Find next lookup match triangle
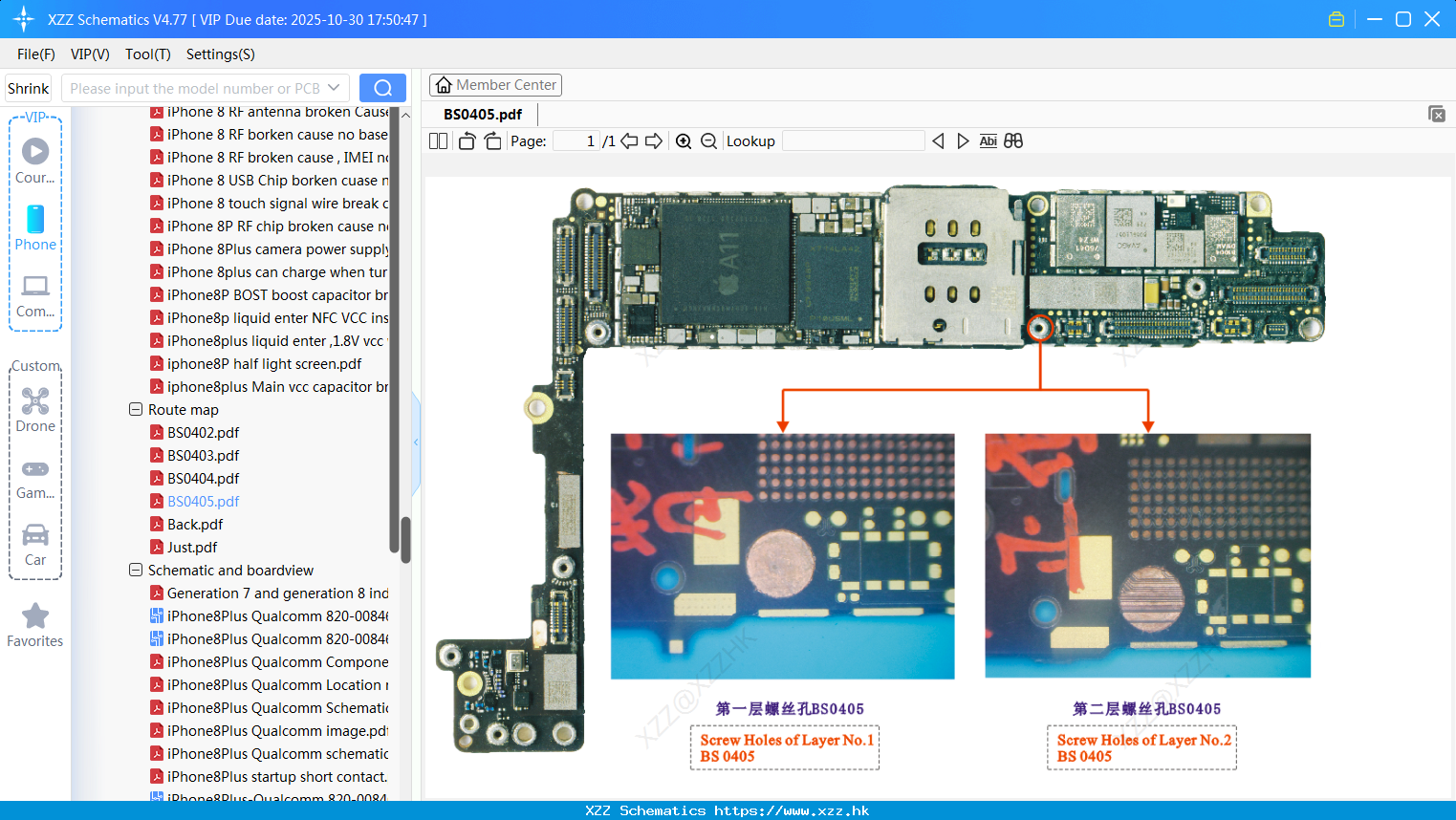The height and width of the screenshot is (820, 1456). (963, 141)
